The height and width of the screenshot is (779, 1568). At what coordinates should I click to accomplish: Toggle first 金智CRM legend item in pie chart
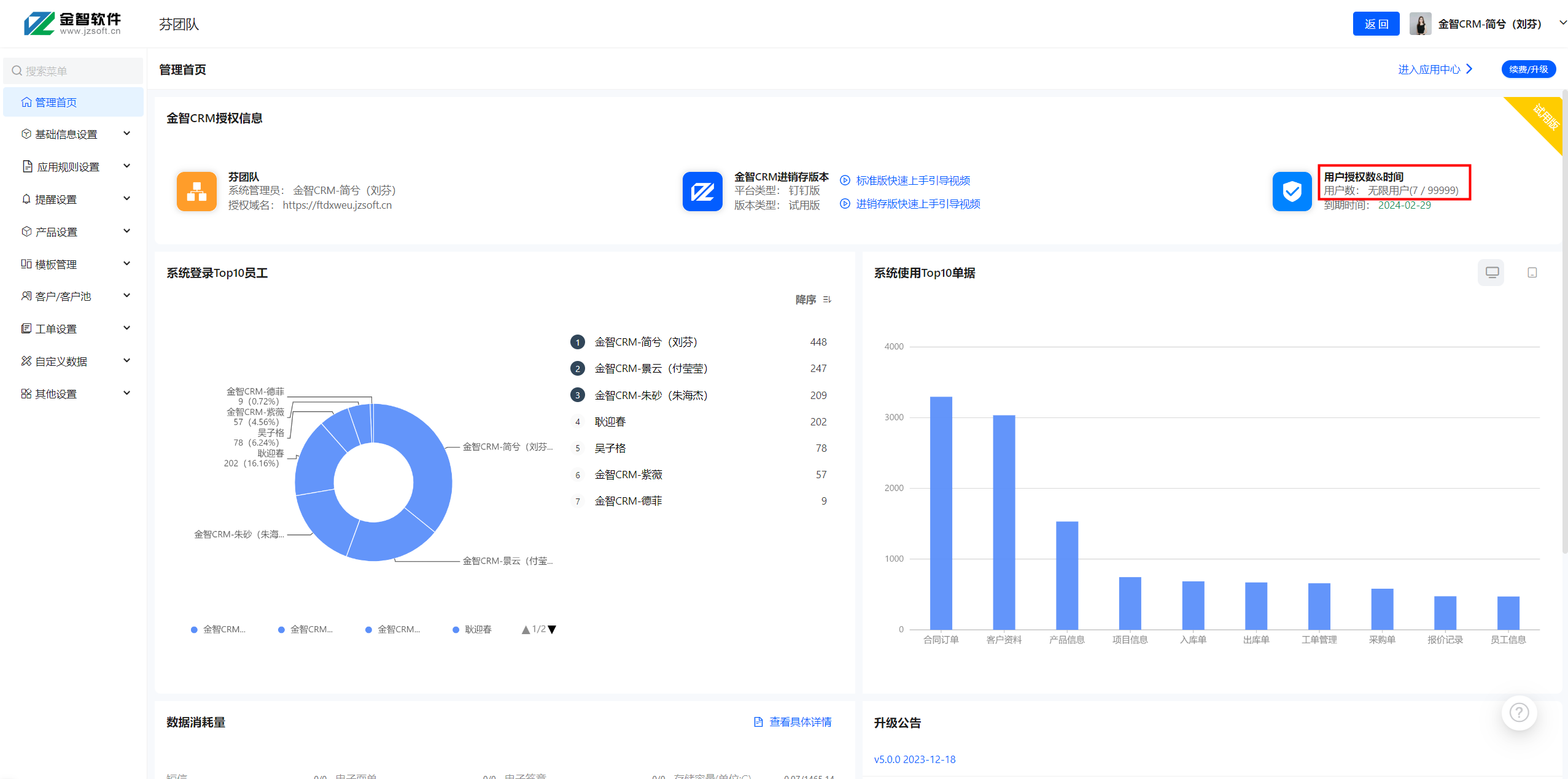click(218, 630)
